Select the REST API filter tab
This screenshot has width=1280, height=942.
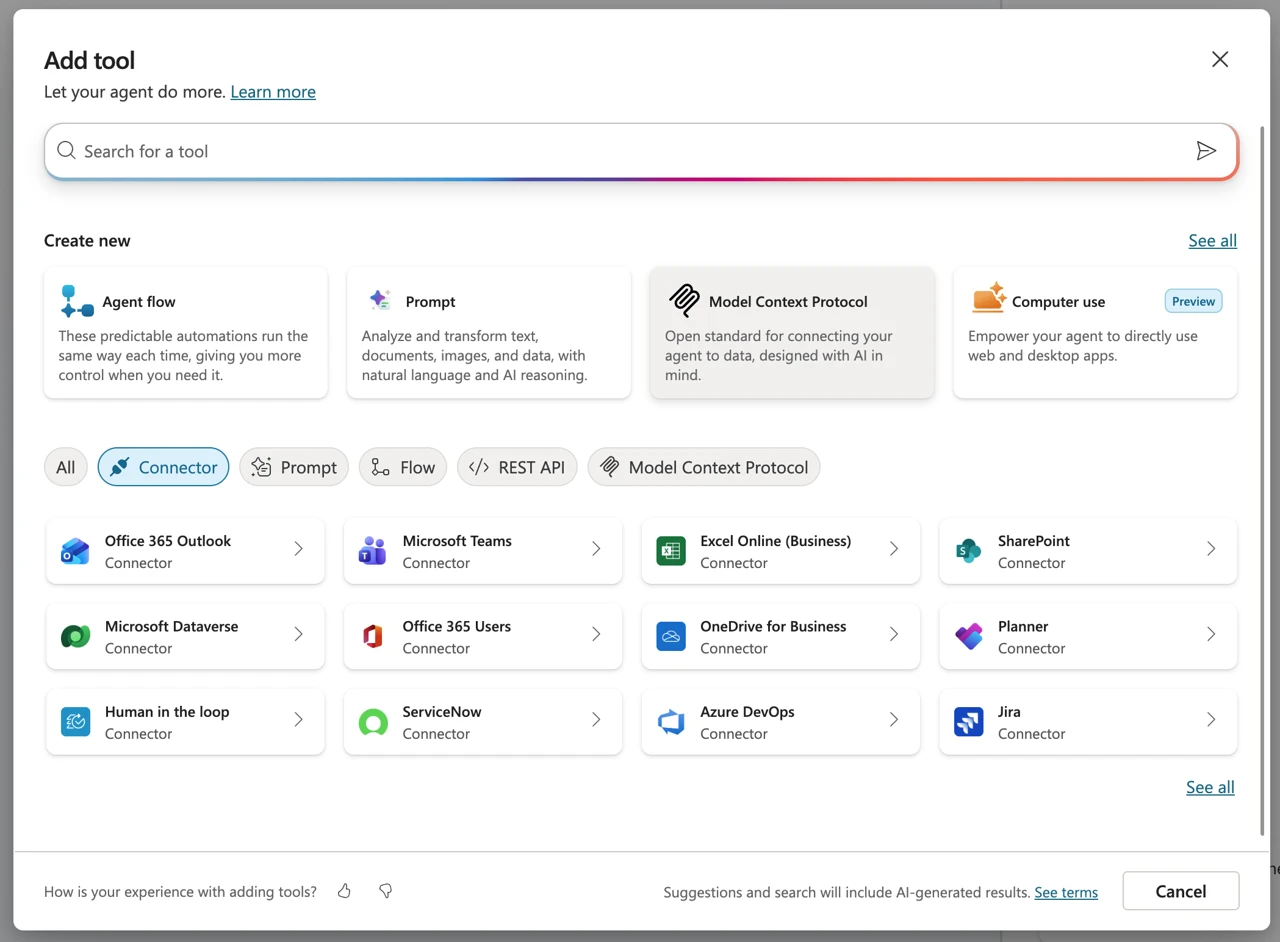517,467
